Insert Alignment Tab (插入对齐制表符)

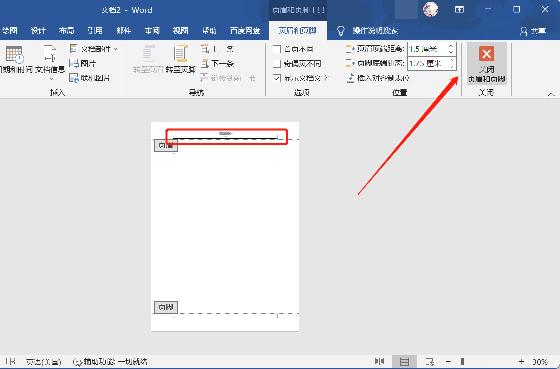[x=378, y=78]
